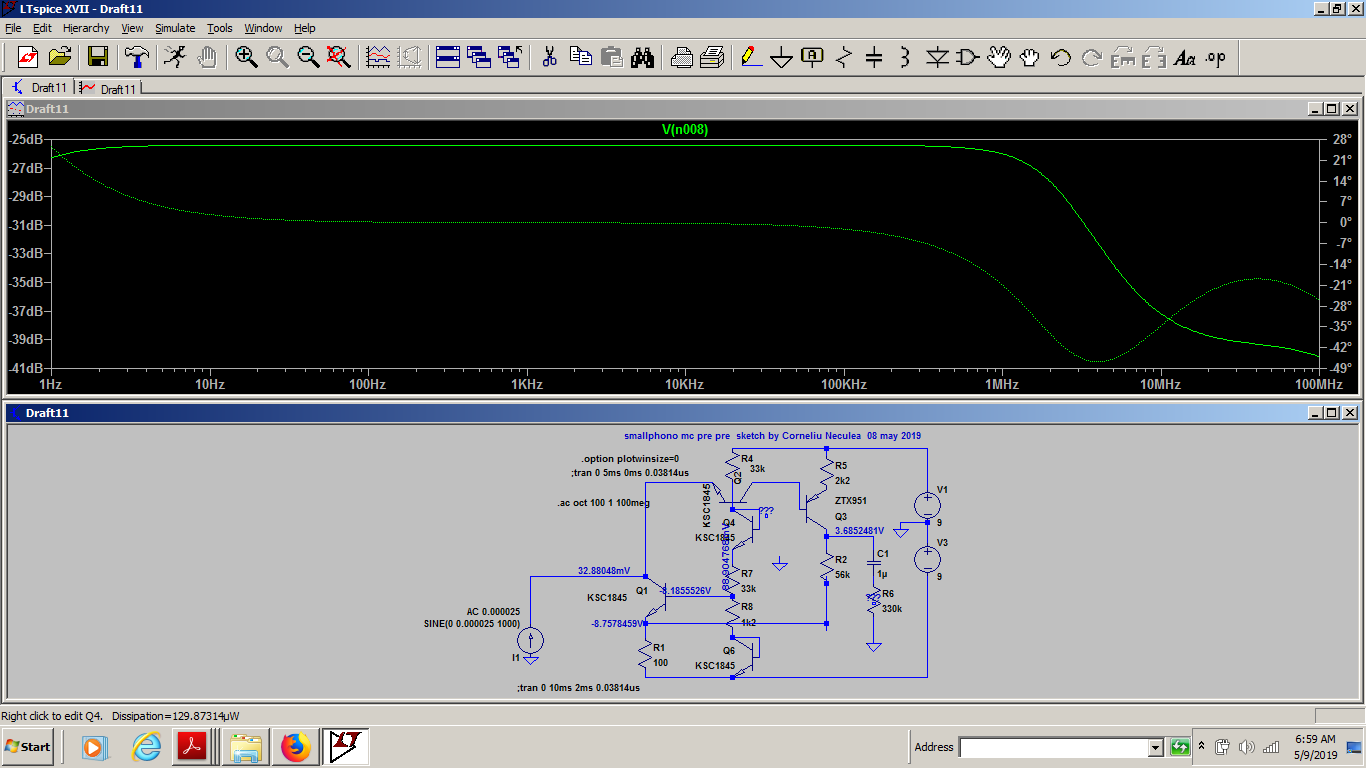The image size is (1366, 768).
Task: Click the Zoom to Fit crossed magnifier
Action: tap(339, 57)
